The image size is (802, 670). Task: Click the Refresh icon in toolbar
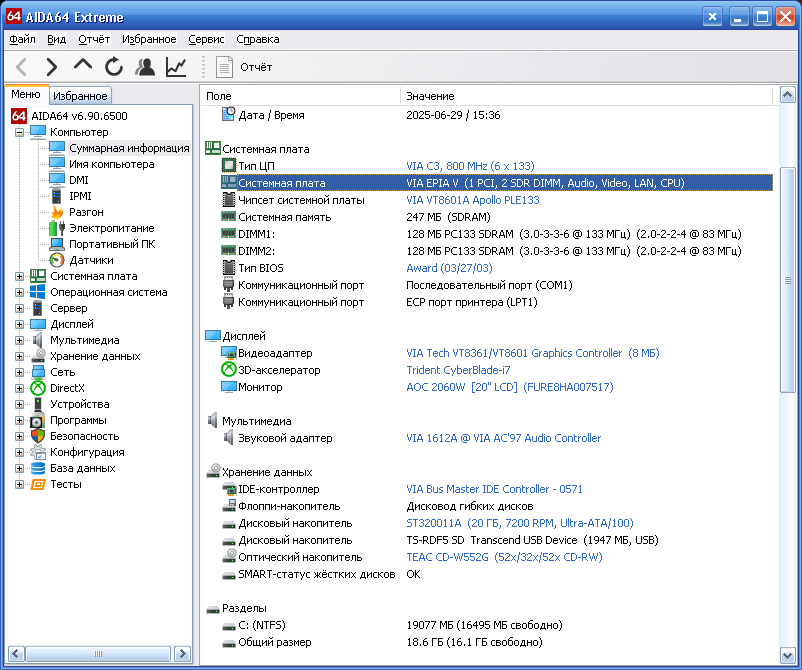(x=114, y=67)
